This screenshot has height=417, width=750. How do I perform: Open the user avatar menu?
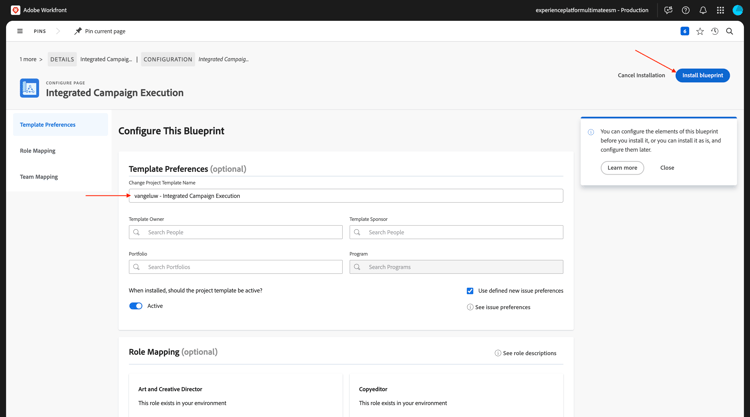point(738,10)
